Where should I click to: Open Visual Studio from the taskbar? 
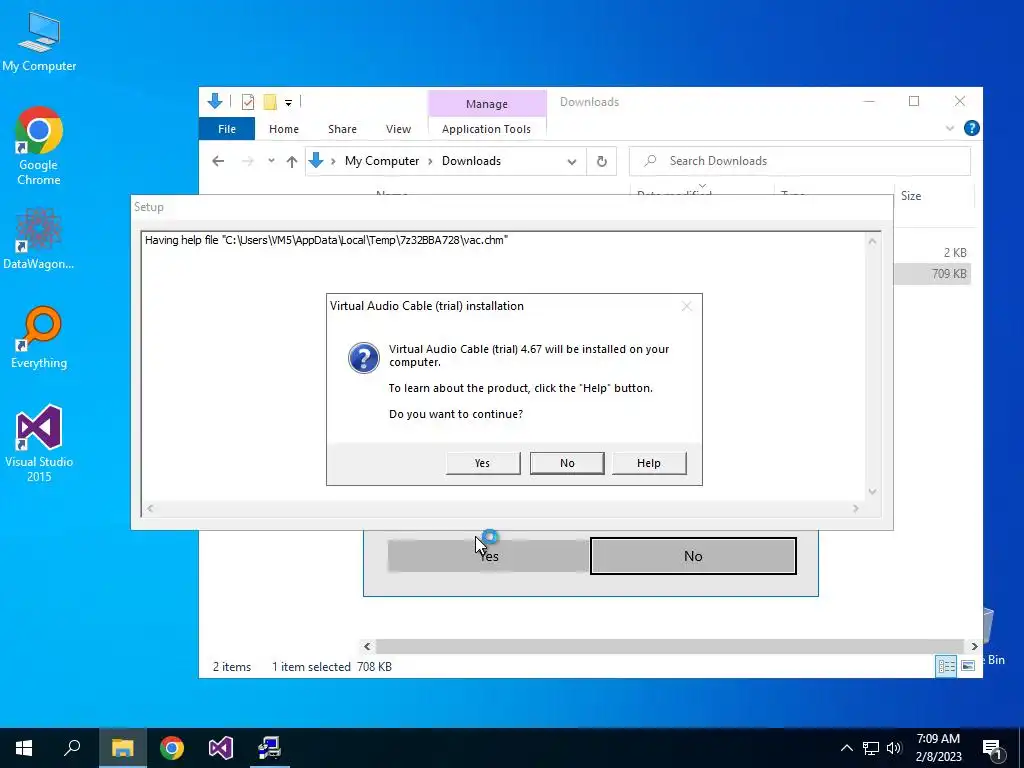pyautogui.click(x=221, y=748)
